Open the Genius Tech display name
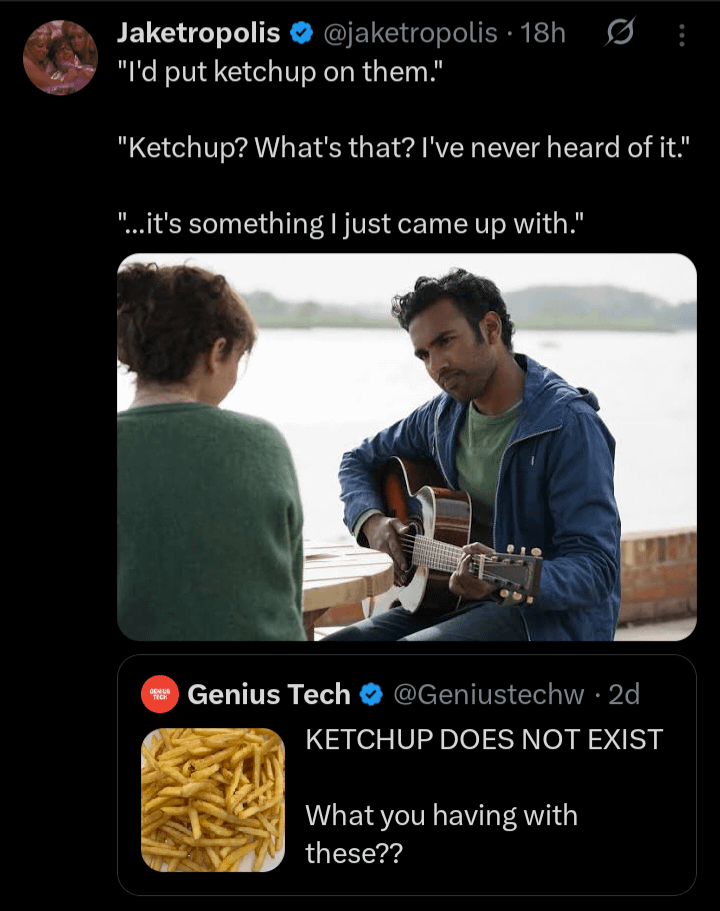 268,694
